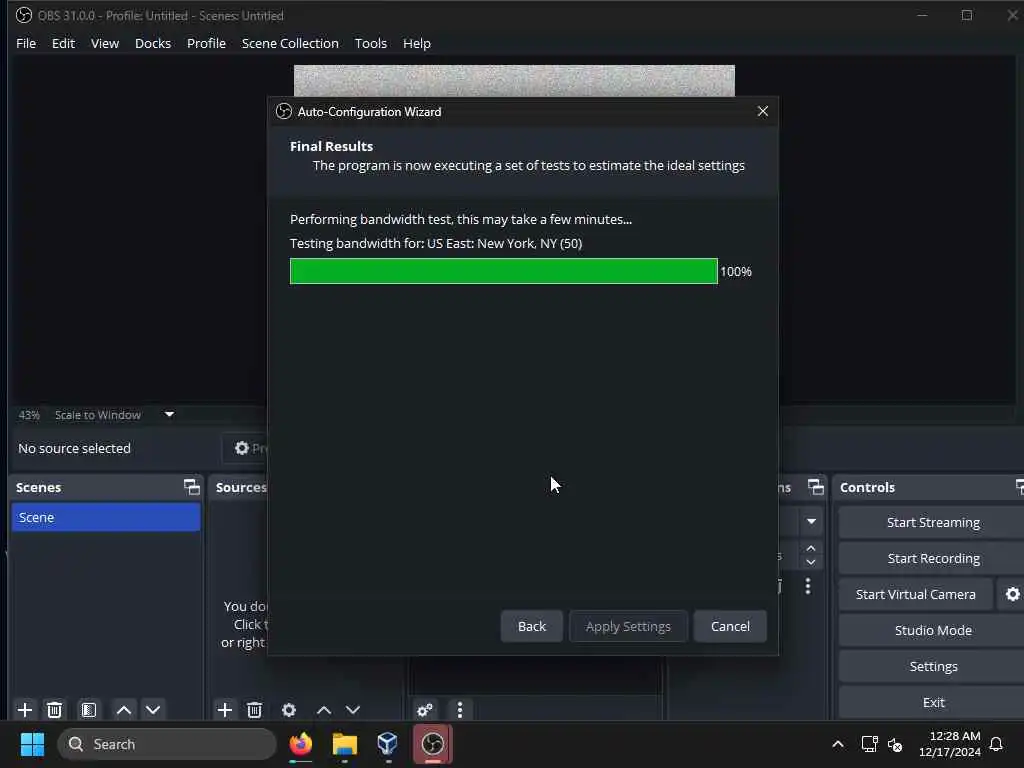Open the Profile menu
This screenshot has width=1024, height=768.
pyautogui.click(x=206, y=43)
